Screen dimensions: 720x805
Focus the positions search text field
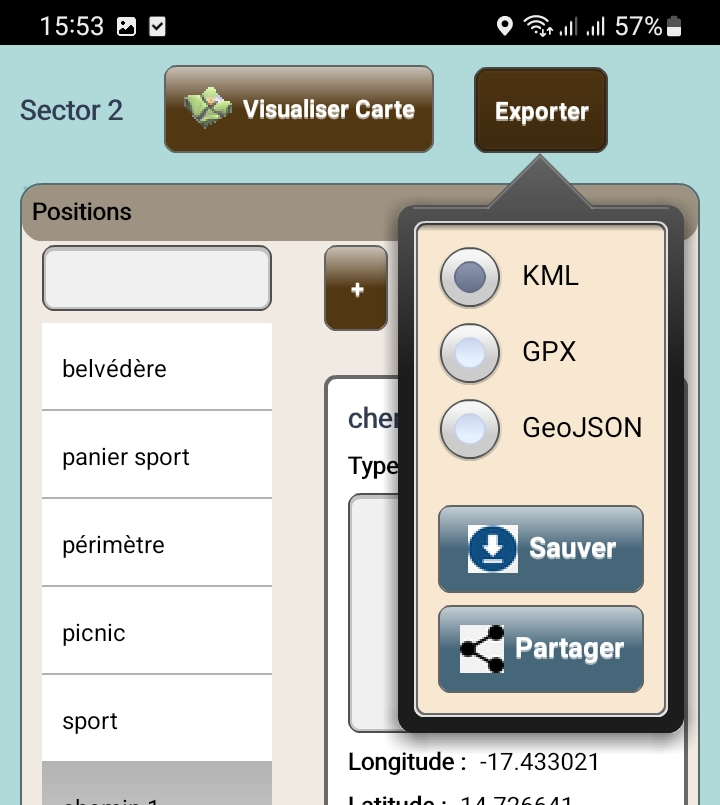[x=157, y=277]
